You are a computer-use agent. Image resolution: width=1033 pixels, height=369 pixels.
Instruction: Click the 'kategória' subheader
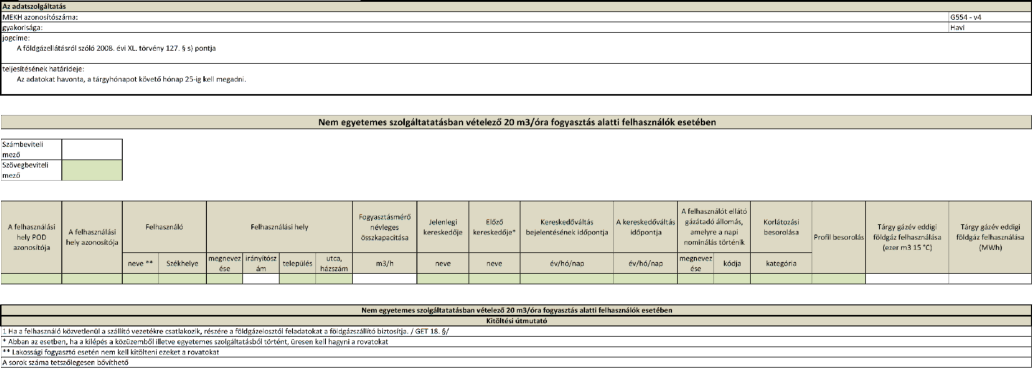tap(781, 263)
